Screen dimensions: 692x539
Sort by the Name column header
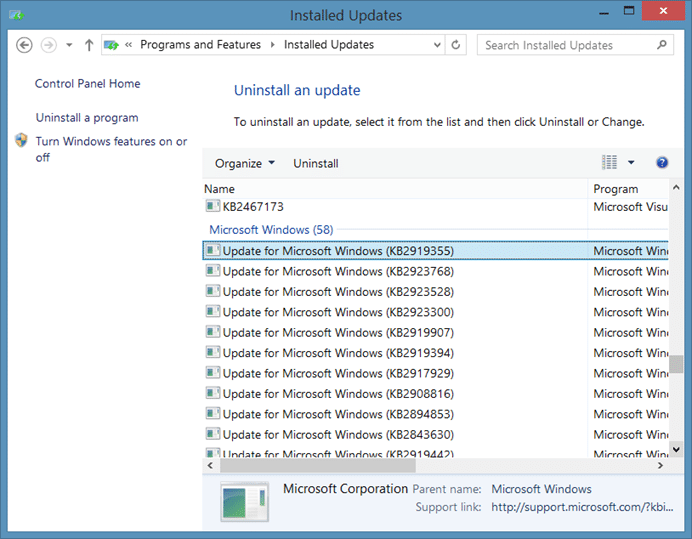tap(395, 189)
